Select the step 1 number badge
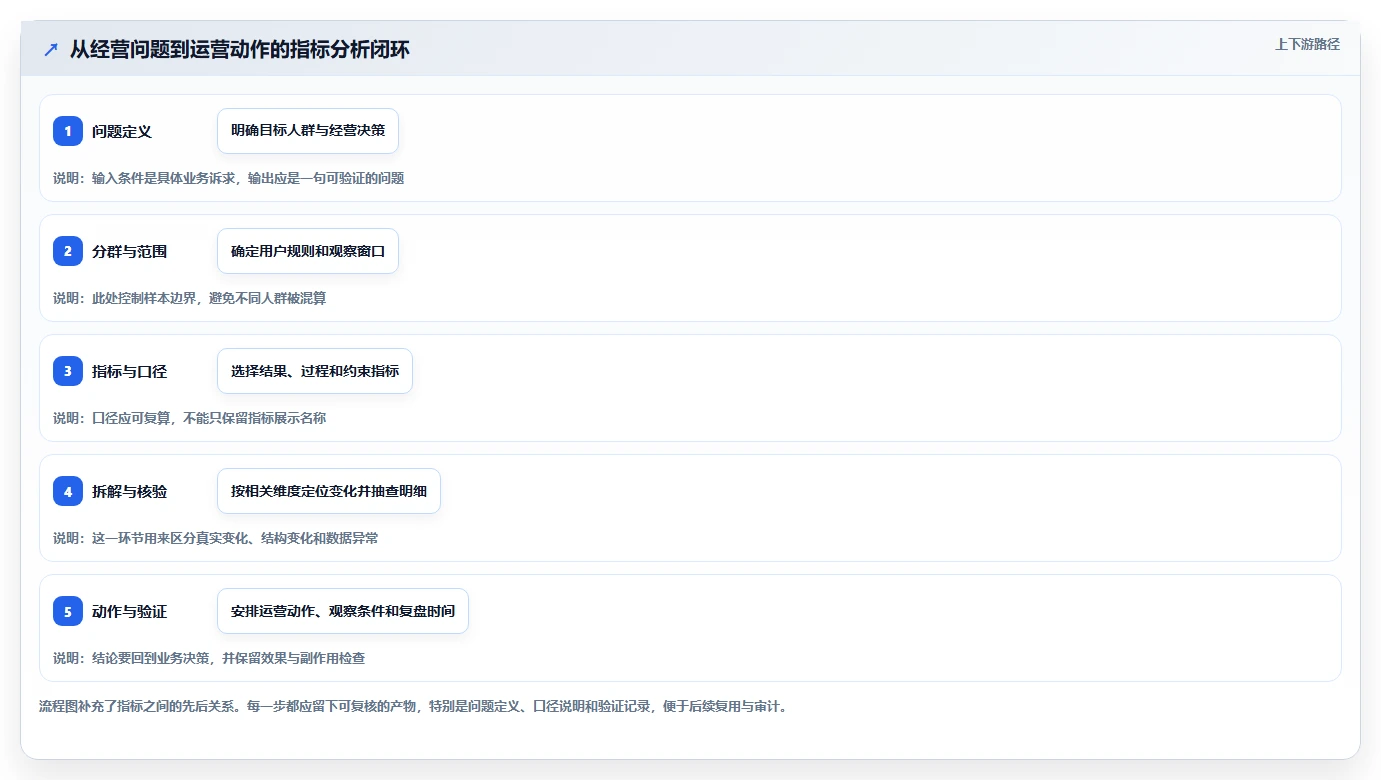The image size is (1381, 780). coord(68,131)
